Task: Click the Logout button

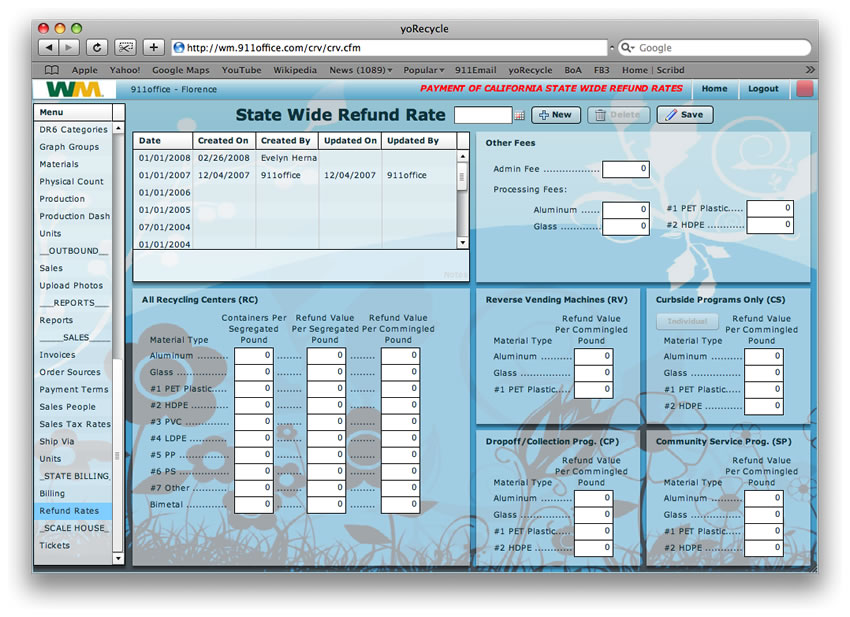Action: [x=763, y=89]
